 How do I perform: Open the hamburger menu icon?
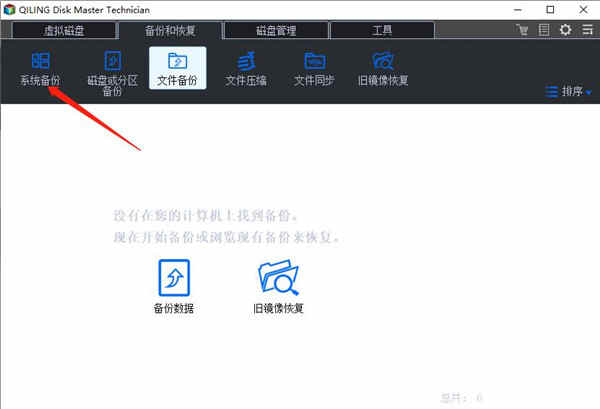pyautogui.click(x=587, y=30)
